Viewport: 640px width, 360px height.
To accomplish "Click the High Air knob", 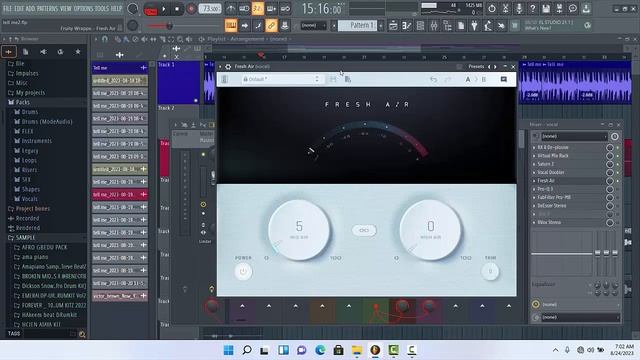I will pyautogui.click(x=431, y=230).
